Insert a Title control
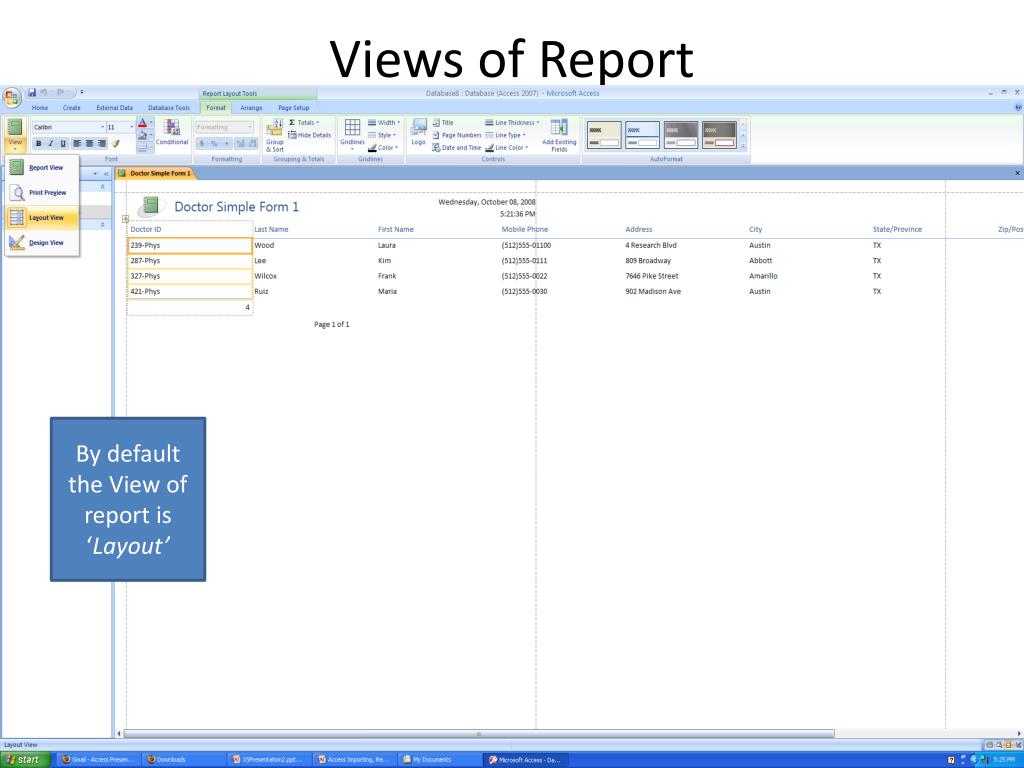1024x768 pixels. coord(443,123)
